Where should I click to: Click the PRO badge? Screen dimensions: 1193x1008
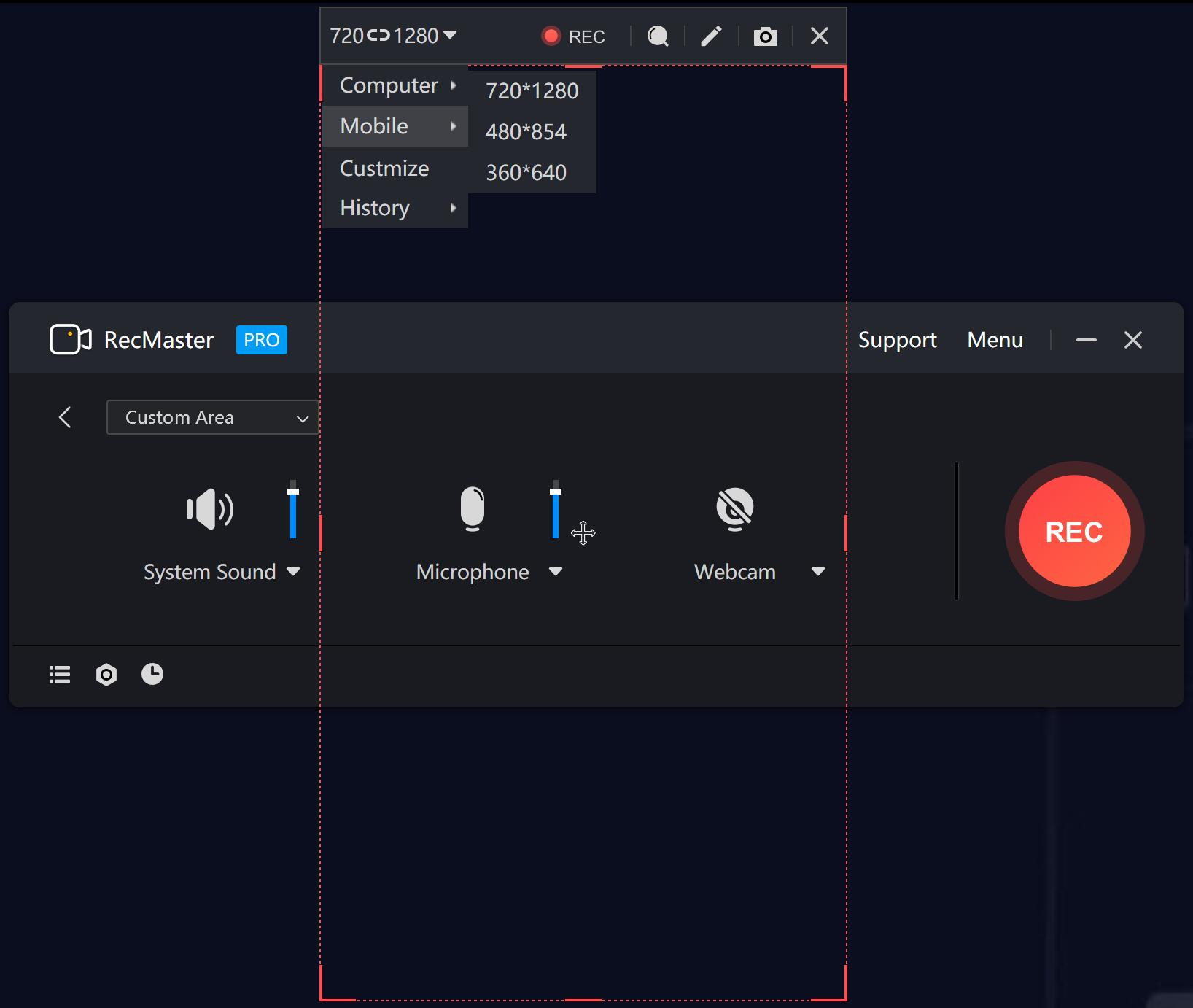261,340
